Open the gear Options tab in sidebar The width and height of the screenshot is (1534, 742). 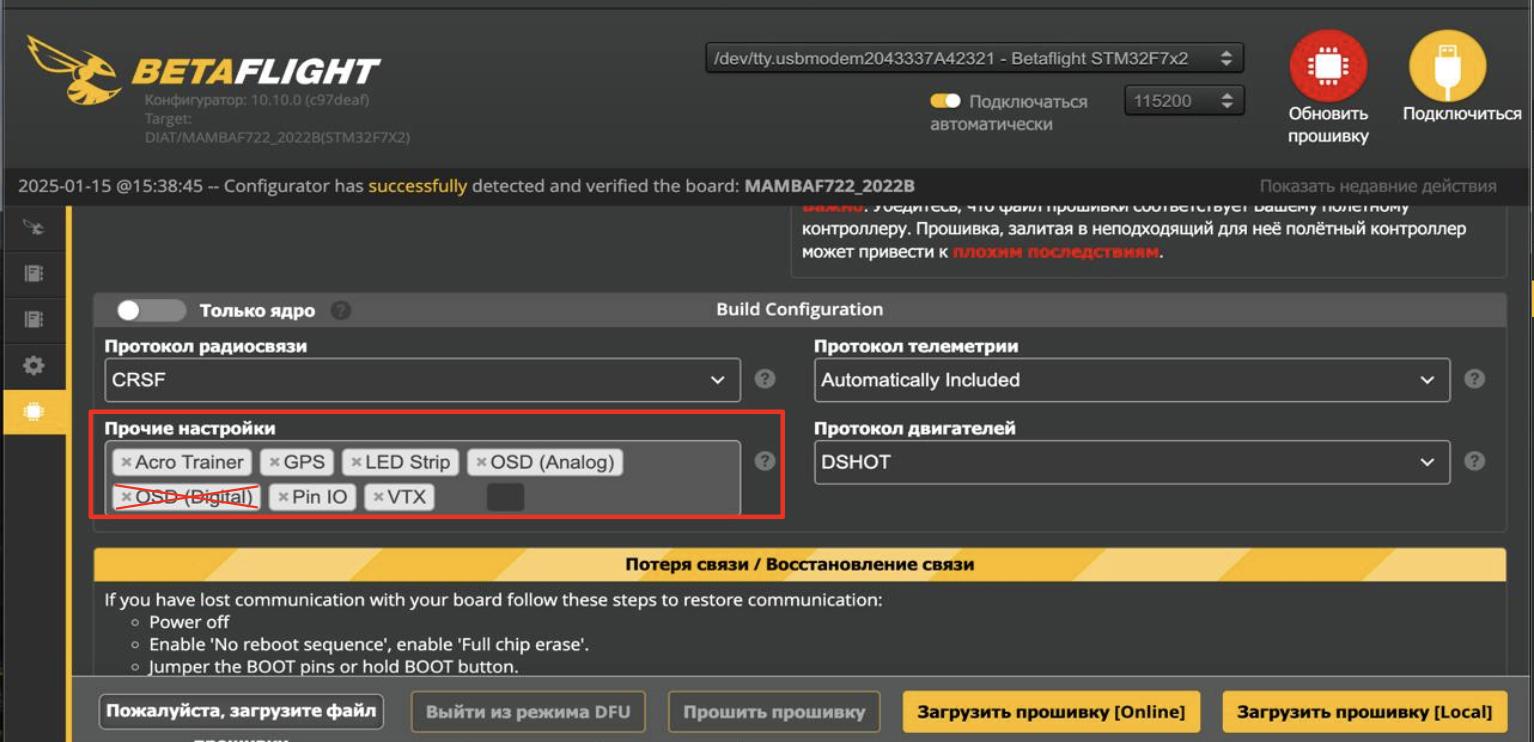click(33, 366)
